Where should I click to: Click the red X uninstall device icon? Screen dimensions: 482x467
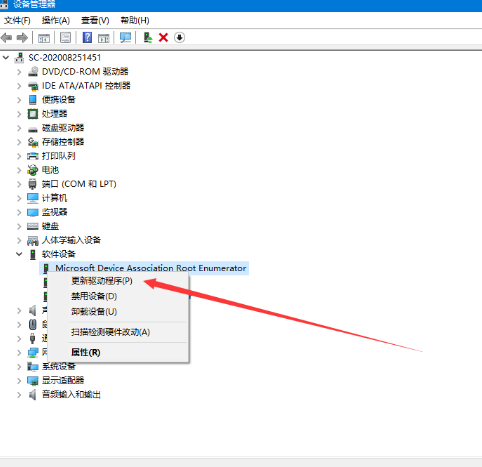163,37
